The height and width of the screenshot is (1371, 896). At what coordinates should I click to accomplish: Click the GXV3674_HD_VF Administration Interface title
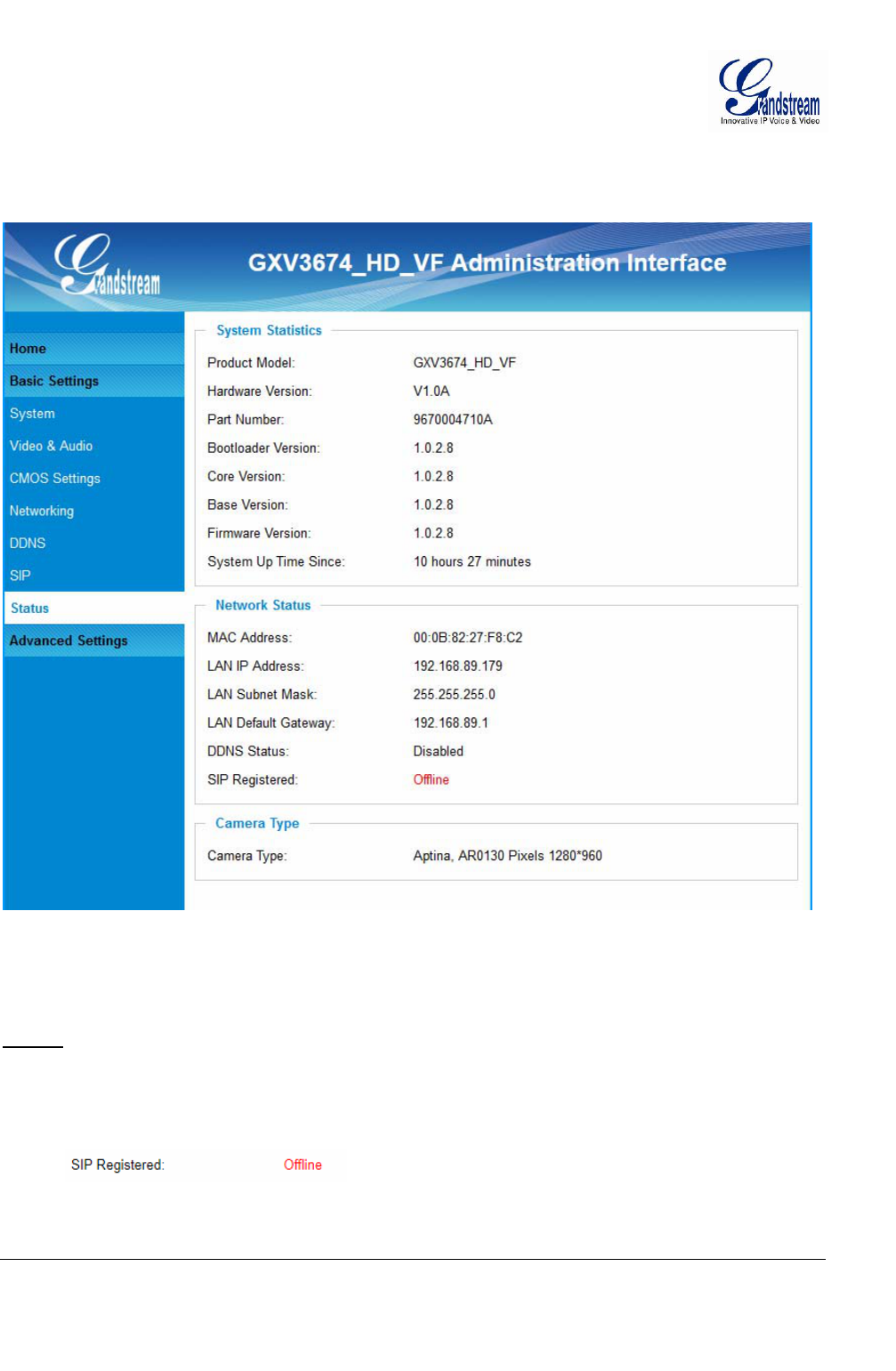point(487,263)
